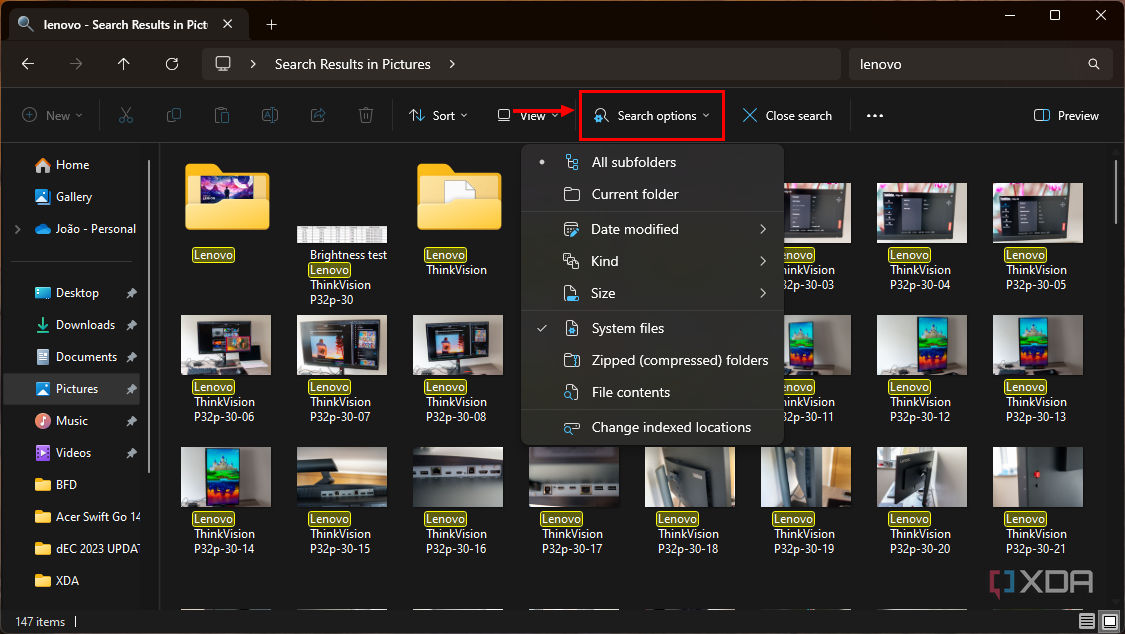The width and height of the screenshot is (1125, 634).
Task: Click the Paste icon
Action: coord(221,115)
